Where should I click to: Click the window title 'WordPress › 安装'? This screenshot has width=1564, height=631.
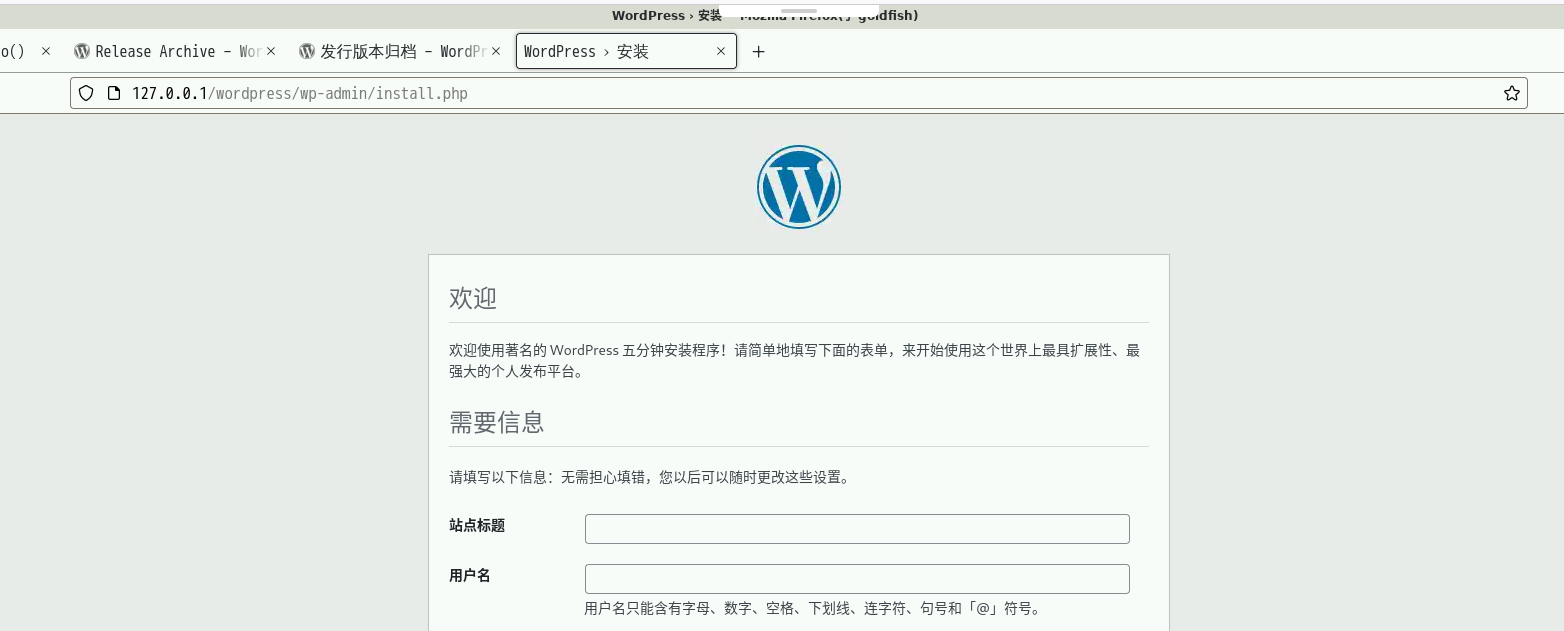(x=667, y=15)
